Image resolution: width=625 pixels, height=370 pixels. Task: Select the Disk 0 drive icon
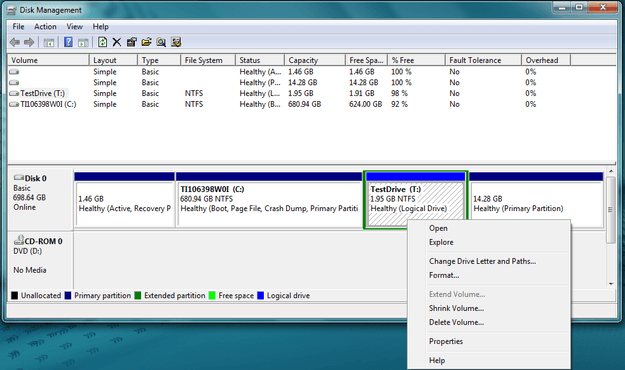click(x=18, y=177)
